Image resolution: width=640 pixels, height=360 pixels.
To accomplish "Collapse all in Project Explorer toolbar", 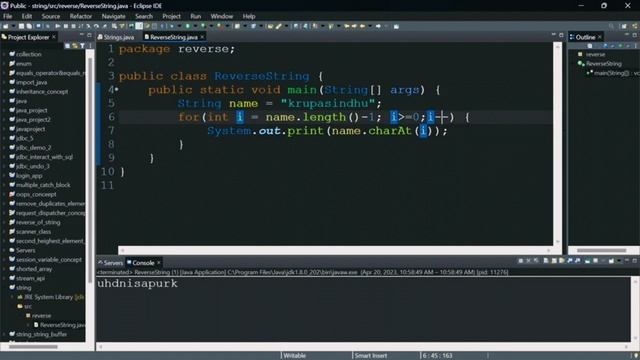I will [67, 46].
